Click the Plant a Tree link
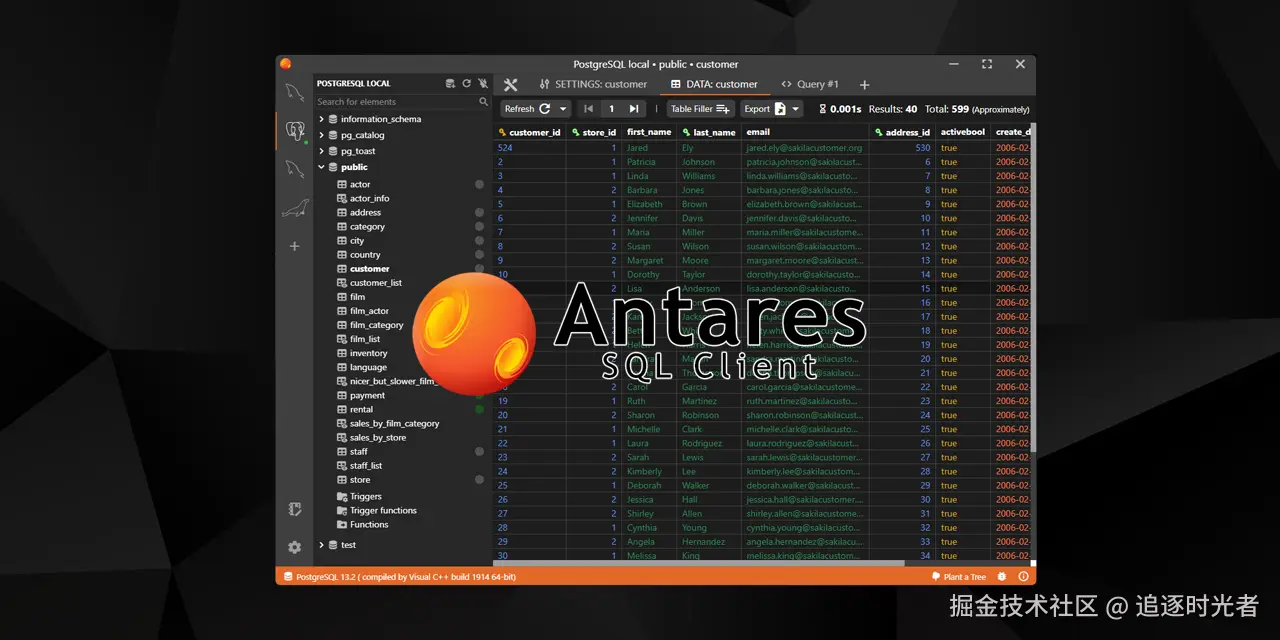The image size is (1280, 640). pyautogui.click(x=959, y=577)
